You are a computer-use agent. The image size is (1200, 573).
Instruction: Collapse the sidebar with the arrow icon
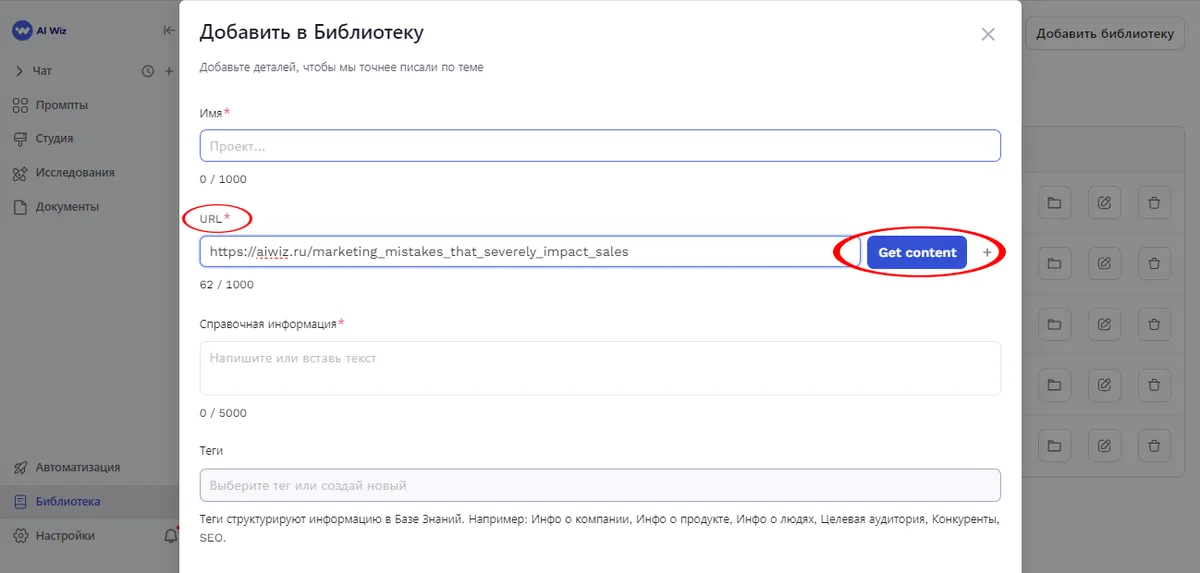(169, 30)
